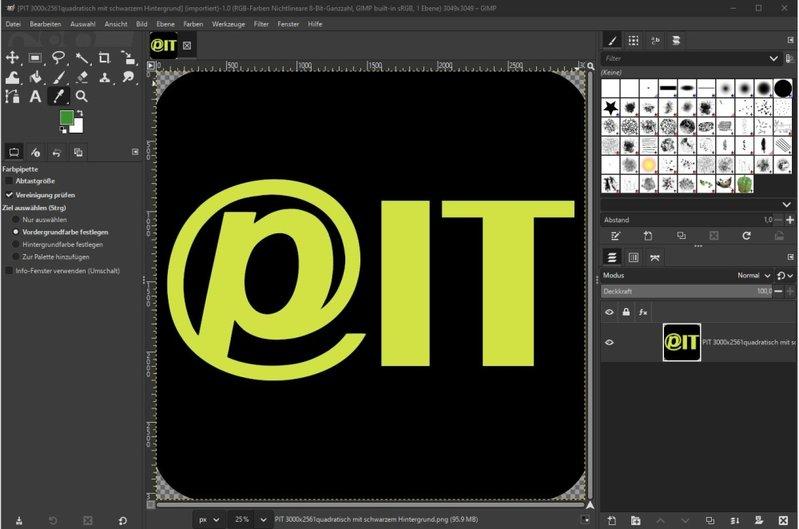Hide the PIT layer with eye icon
799x529 pixels.
pyautogui.click(x=610, y=342)
